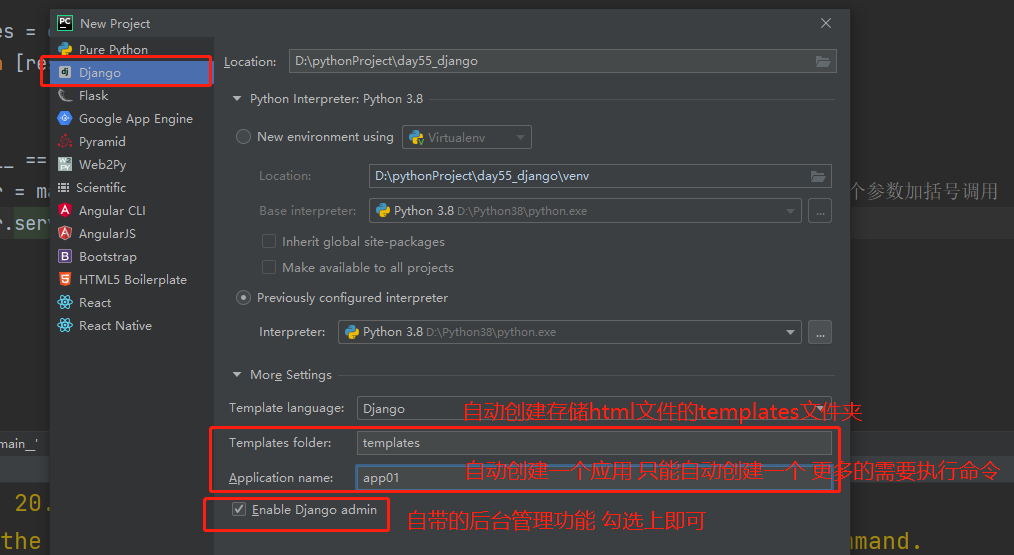The height and width of the screenshot is (555, 1014).
Task: Close the New Project dialog
Action: 826,23
